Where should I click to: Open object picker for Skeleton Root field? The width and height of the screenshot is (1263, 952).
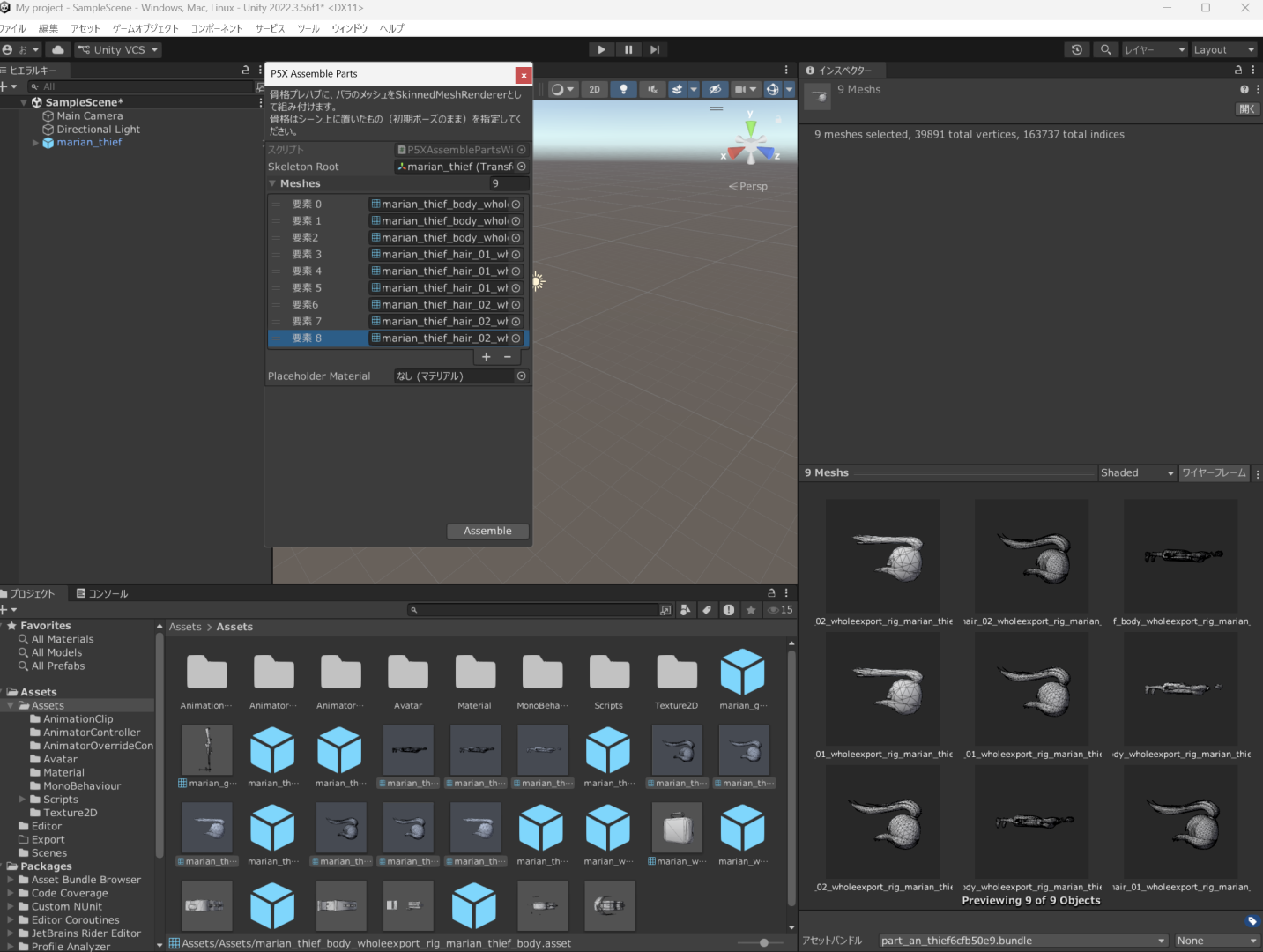pos(522,167)
